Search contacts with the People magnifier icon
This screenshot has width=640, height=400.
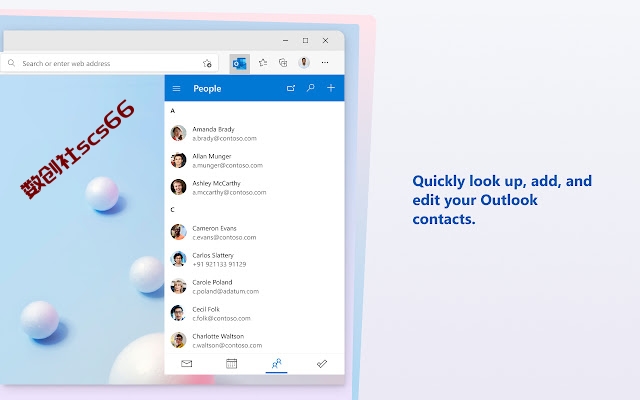tap(311, 88)
